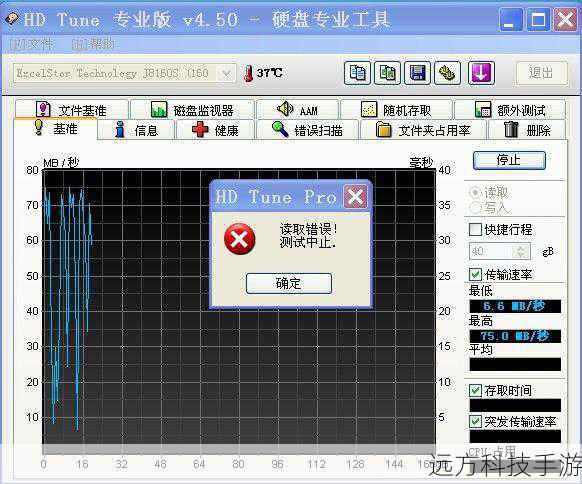This screenshot has height=484, width=582.
Task: Toggle the 存取时间 checkbox
Action: click(x=475, y=390)
